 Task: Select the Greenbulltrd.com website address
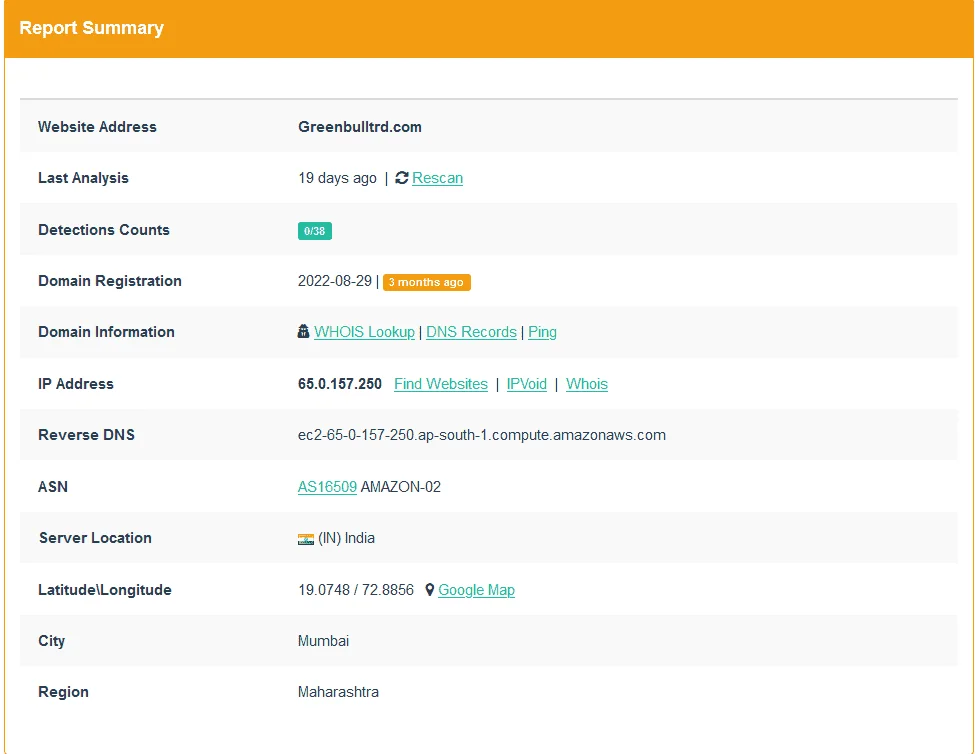click(360, 127)
